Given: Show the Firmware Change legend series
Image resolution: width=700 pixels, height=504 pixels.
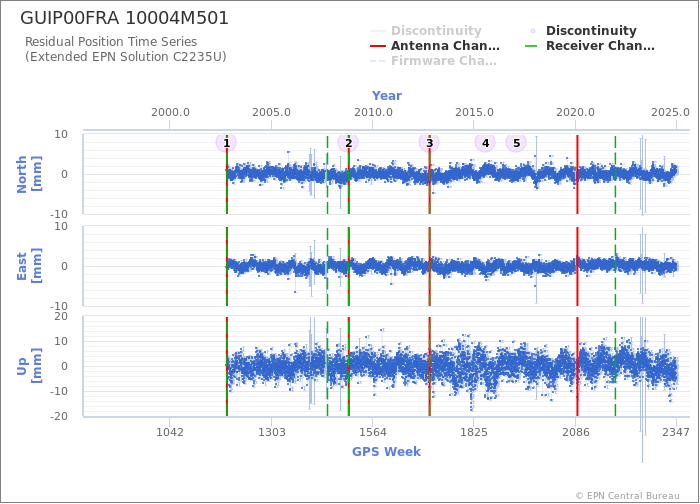Looking at the screenshot, I should (x=433, y=61).
